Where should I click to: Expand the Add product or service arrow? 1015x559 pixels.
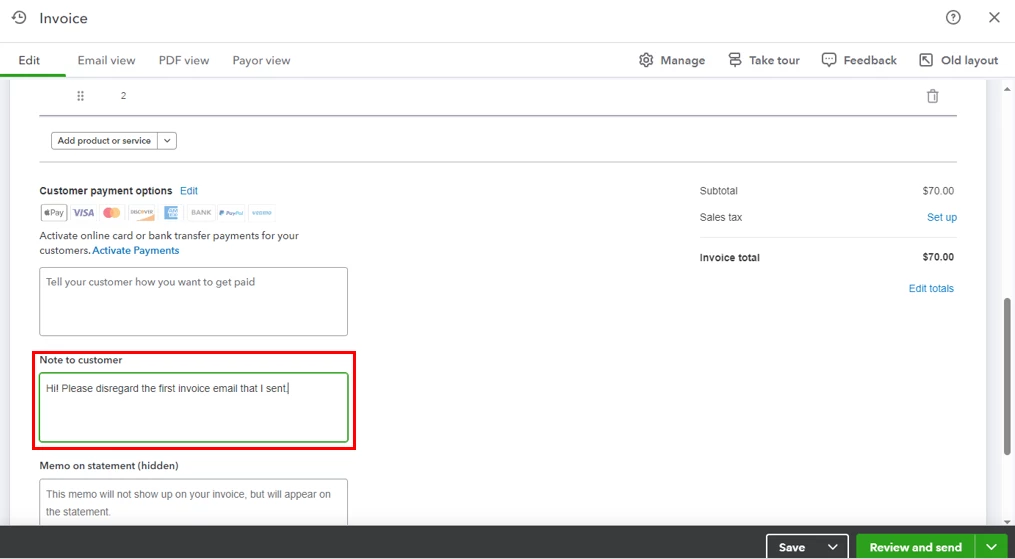pos(167,140)
